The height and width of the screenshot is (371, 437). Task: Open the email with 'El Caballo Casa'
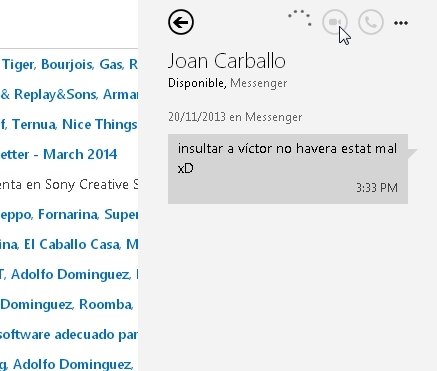pyautogui.click(x=69, y=244)
